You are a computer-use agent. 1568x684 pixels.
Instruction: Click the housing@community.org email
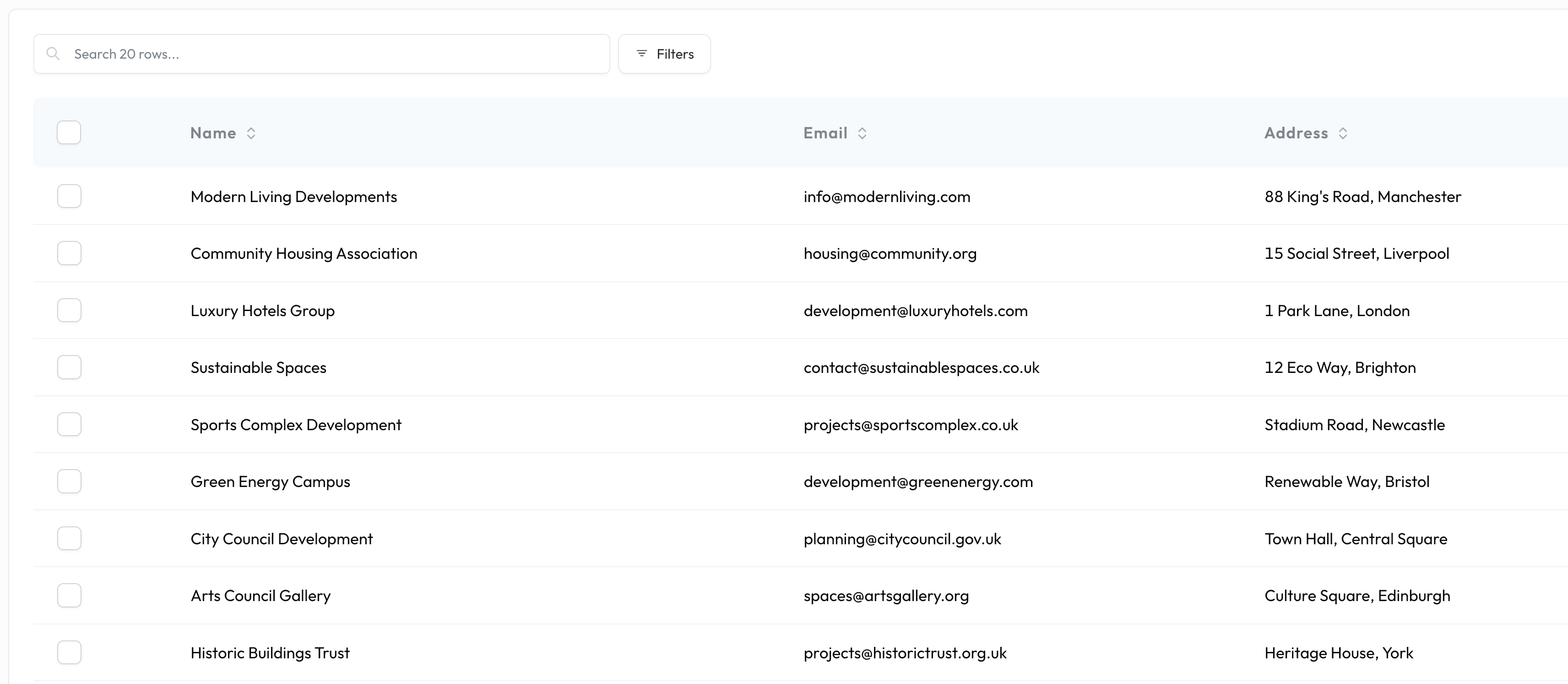coord(890,253)
